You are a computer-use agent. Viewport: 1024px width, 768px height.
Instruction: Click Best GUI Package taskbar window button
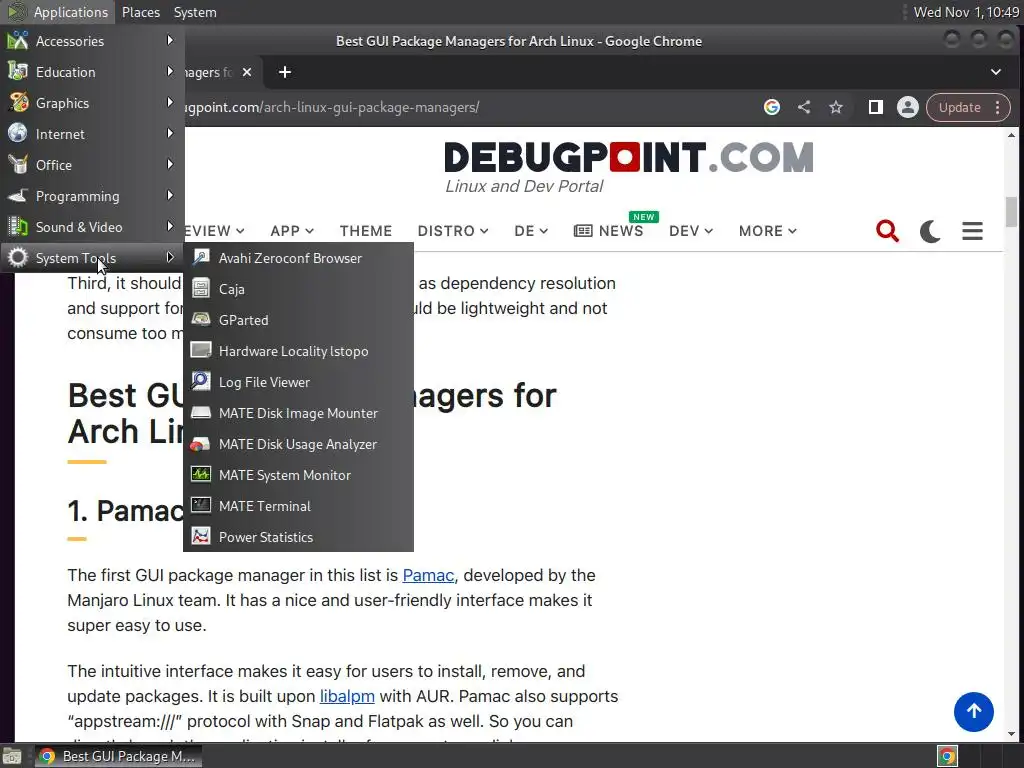click(x=118, y=756)
